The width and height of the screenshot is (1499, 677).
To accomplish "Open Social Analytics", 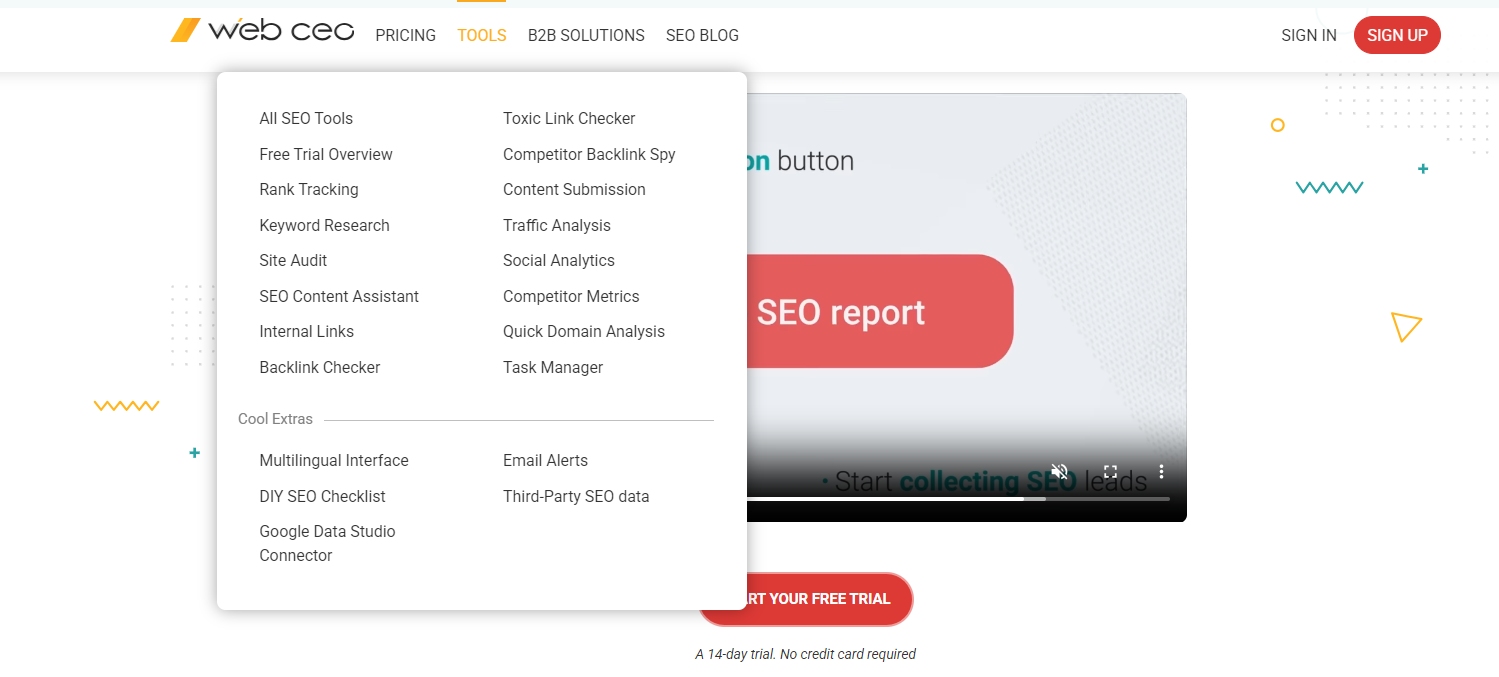I will coord(559,261).
